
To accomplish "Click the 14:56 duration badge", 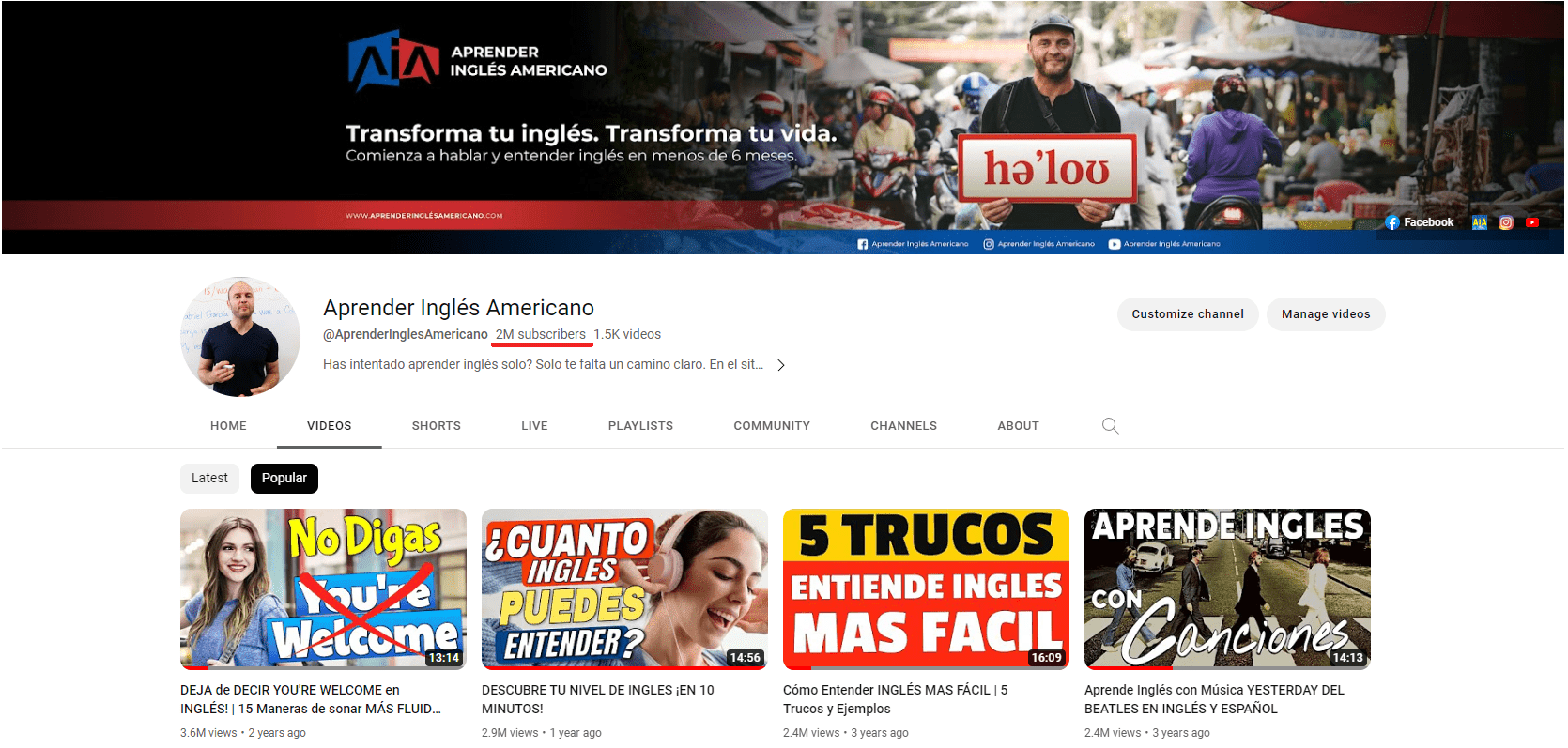I will pyautogui.click(x=745, y=658).
